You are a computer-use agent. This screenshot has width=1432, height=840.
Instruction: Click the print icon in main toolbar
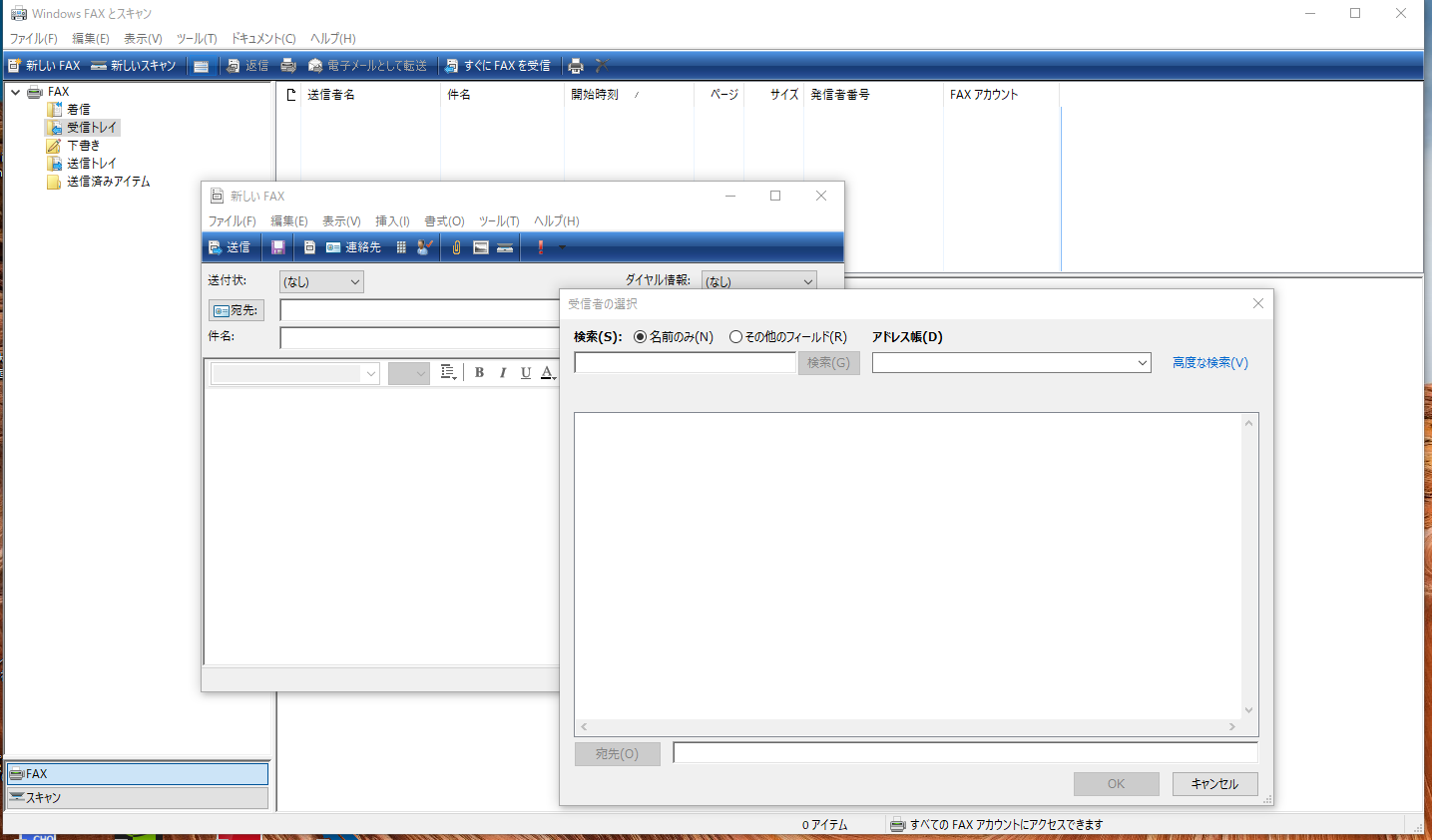click(x=576, y=66)
